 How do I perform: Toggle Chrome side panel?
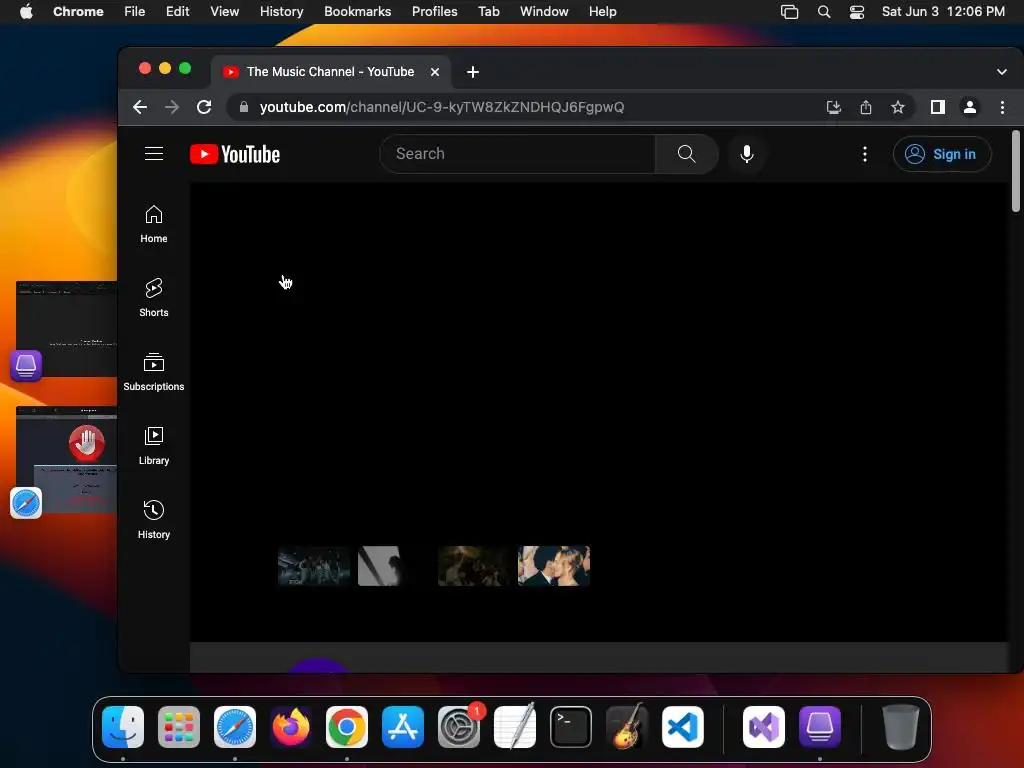(937, 107)
